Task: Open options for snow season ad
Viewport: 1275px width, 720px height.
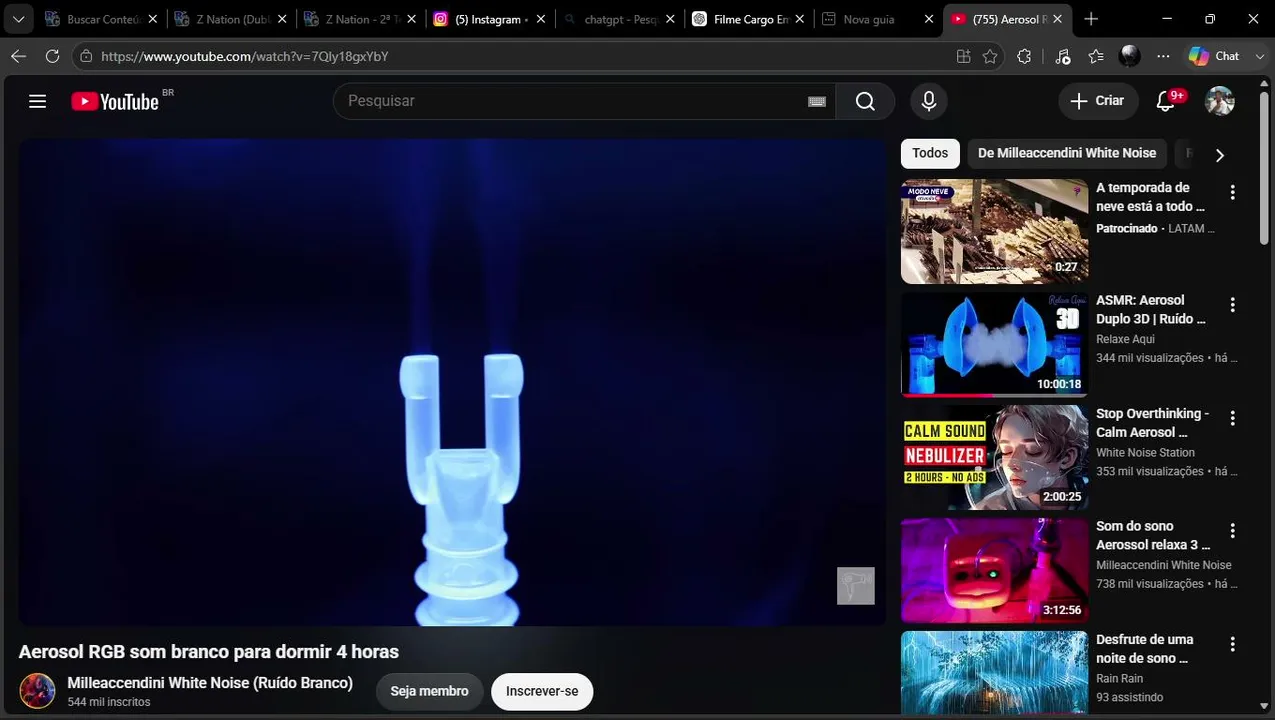Action: 1232,192
